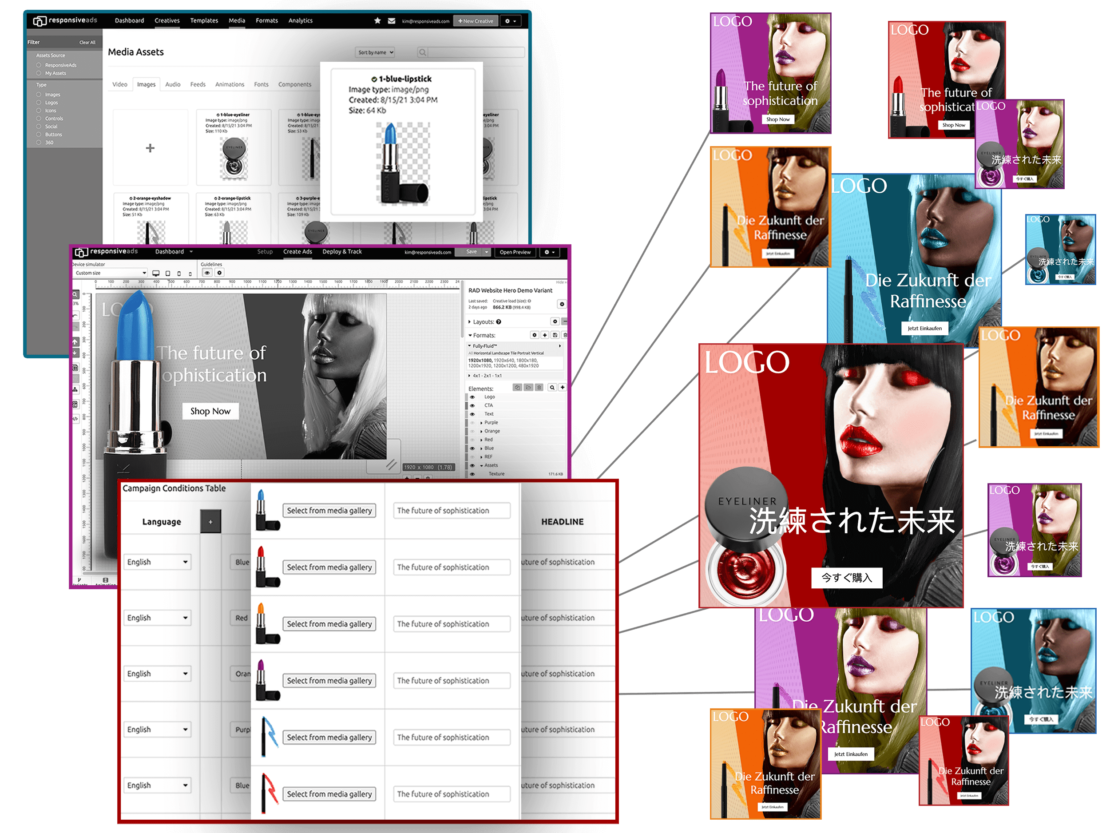
Task: Expand the Purple element group
Action: click(481, 423)
